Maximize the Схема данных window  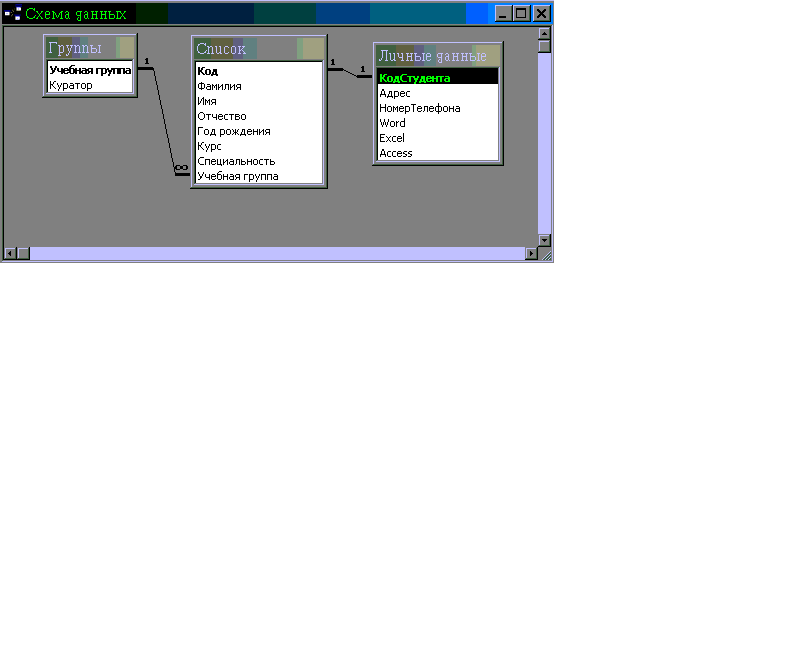(x=521, y=14)
